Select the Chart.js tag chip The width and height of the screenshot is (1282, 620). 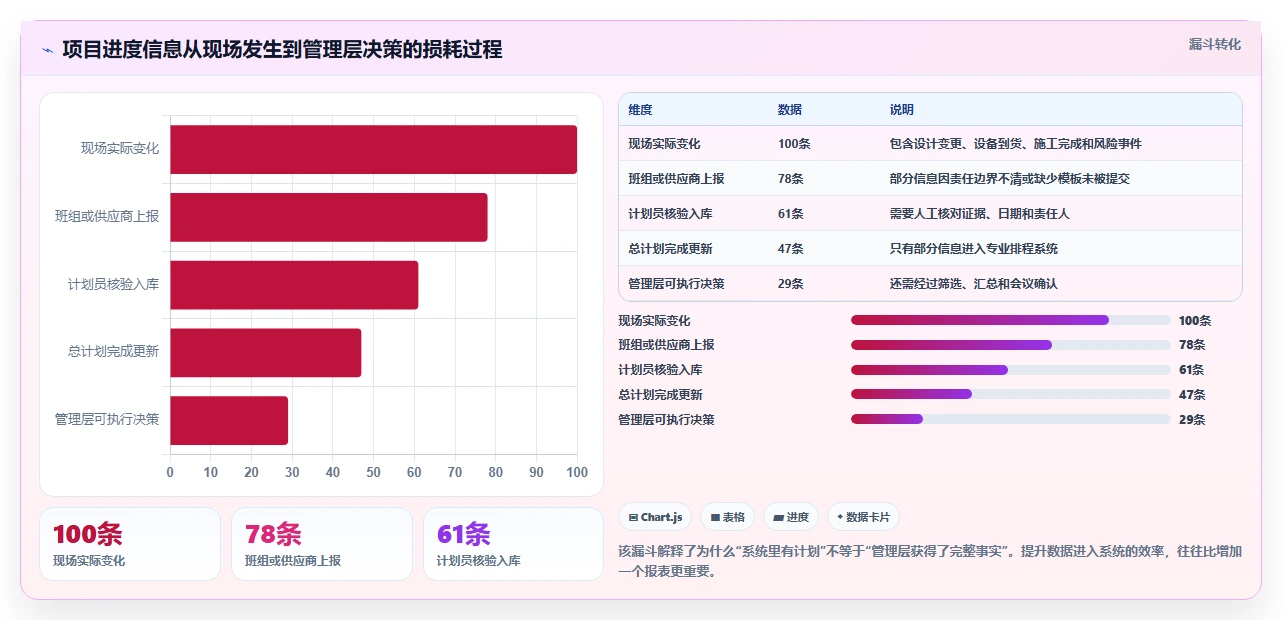tap(656, 517)
